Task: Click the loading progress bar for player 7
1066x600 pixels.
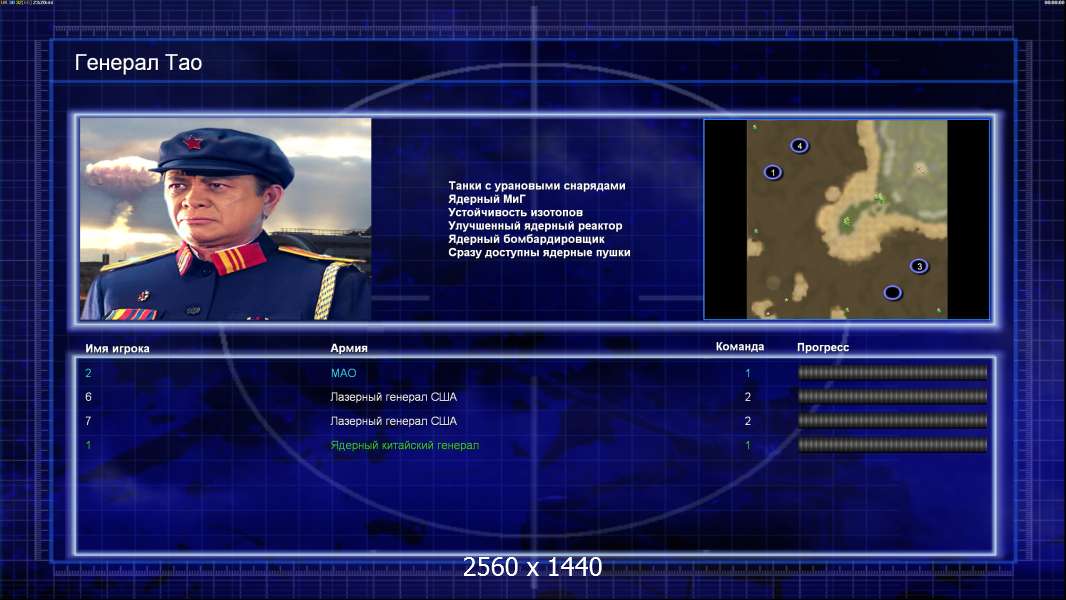Action: (x=893, y=421)
